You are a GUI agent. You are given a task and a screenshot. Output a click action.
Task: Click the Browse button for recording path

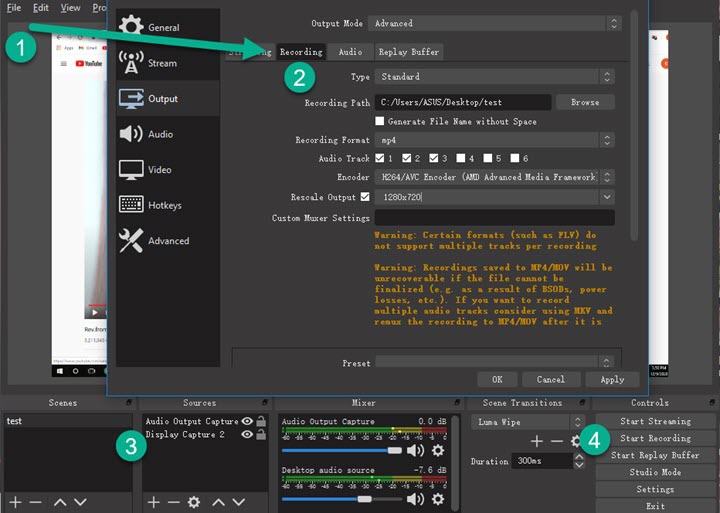[x=585, y=102]
